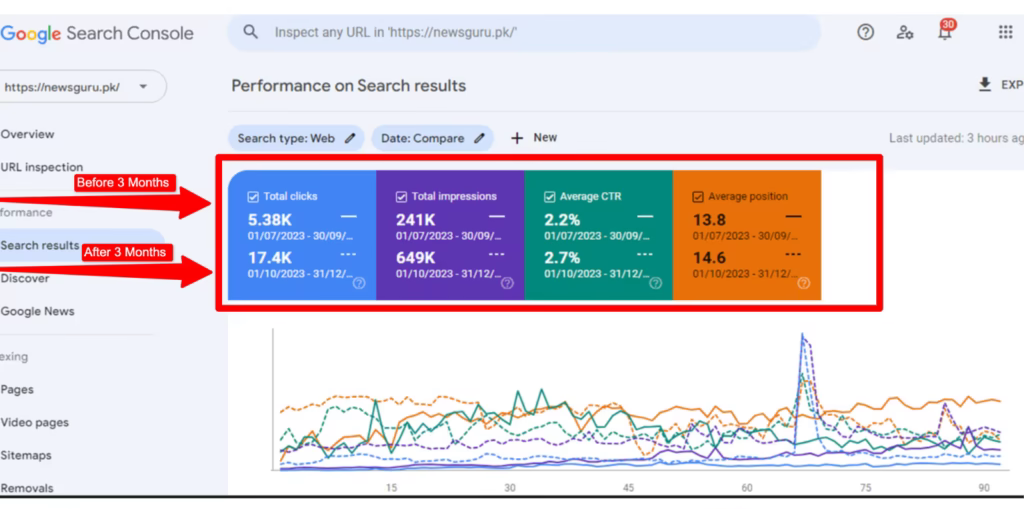
Task: Click the Export button label
Action: pos(1012,85)
